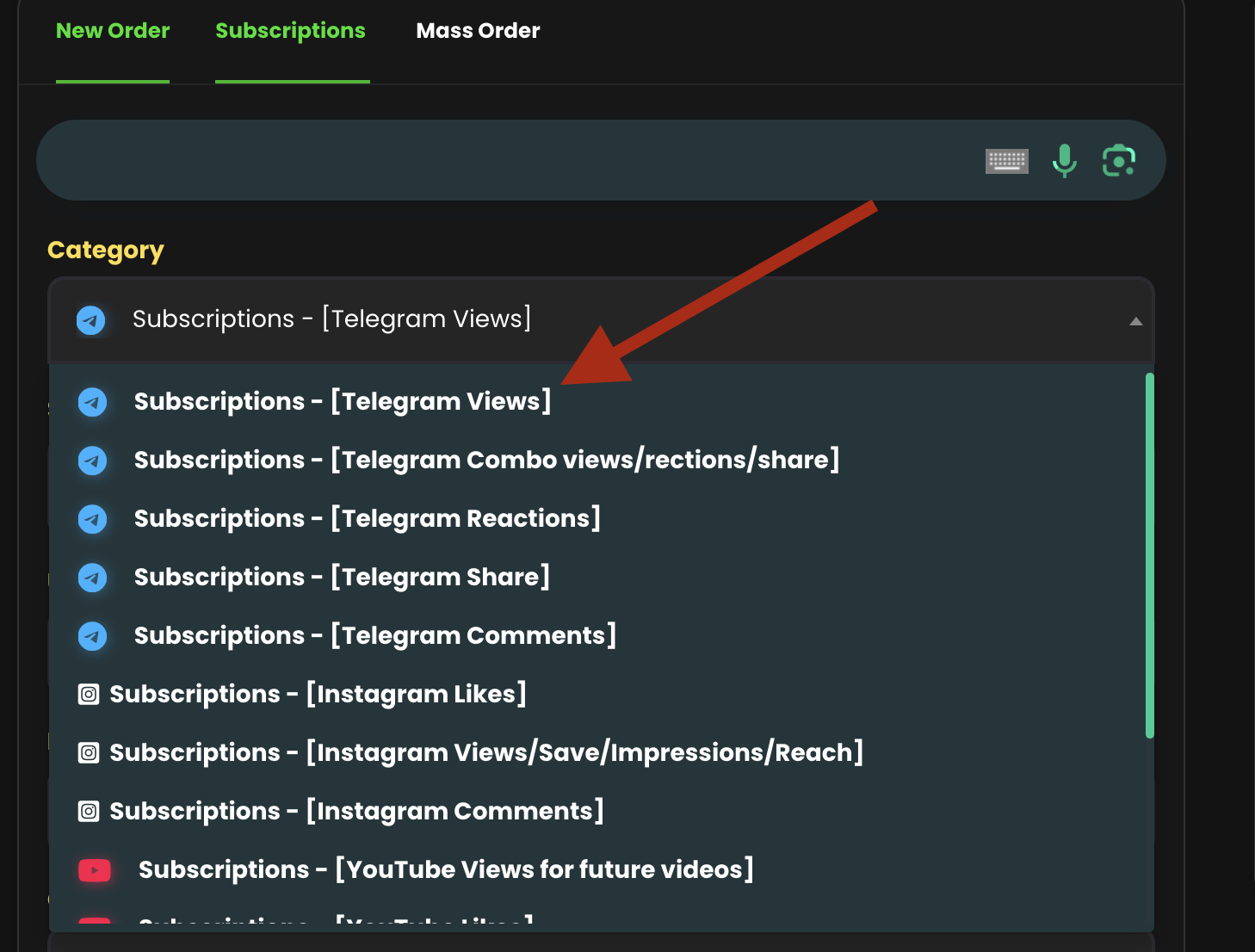Choose Subscriptions Telegram Comments from list
1255x952 pixels.
[x=374, y=636]
